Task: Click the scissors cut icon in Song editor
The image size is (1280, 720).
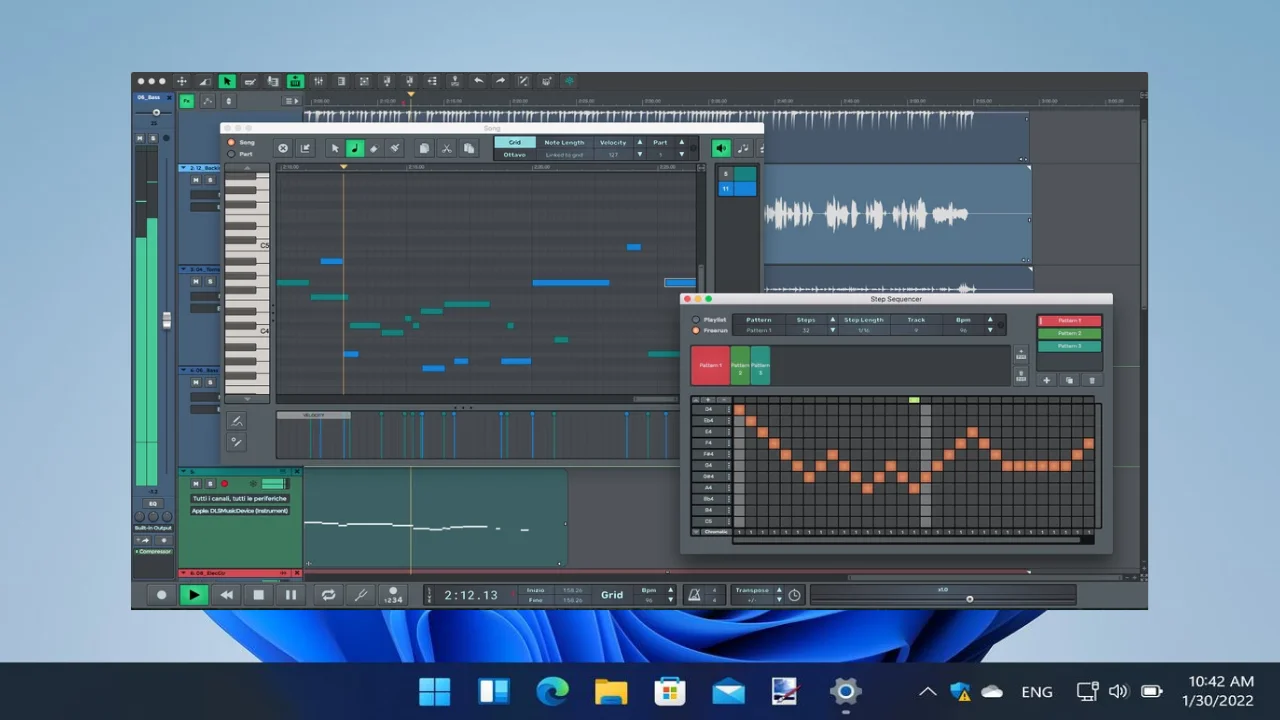Action: pos(446,148)
